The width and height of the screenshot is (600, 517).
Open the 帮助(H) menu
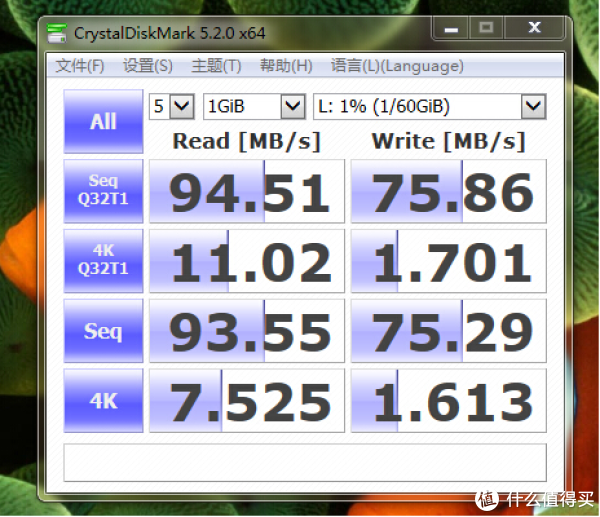286,66
